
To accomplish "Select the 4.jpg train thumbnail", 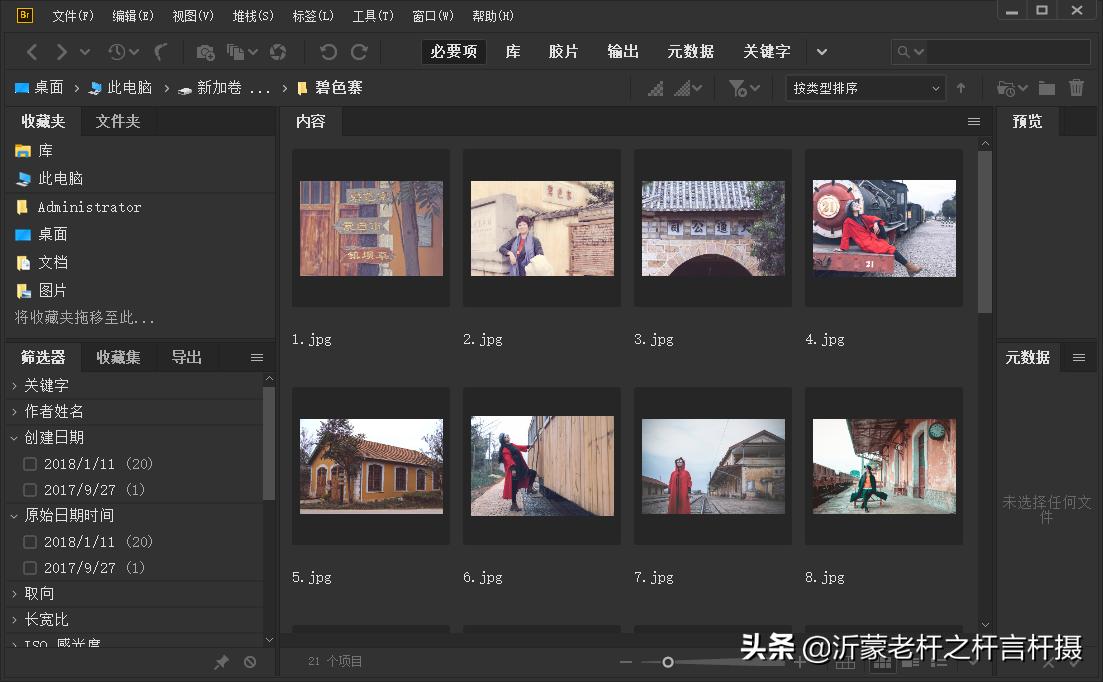I will click(x=883, y=228).
